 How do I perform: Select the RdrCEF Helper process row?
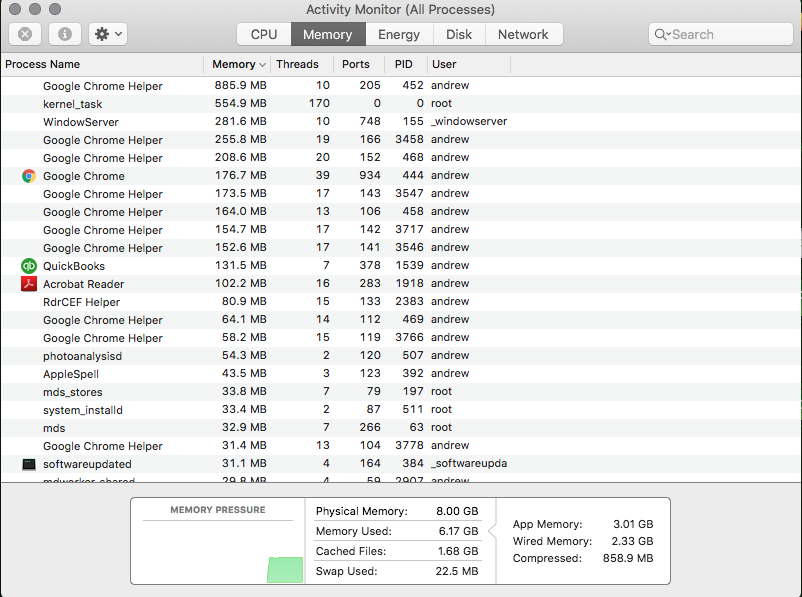coord(401,302)
